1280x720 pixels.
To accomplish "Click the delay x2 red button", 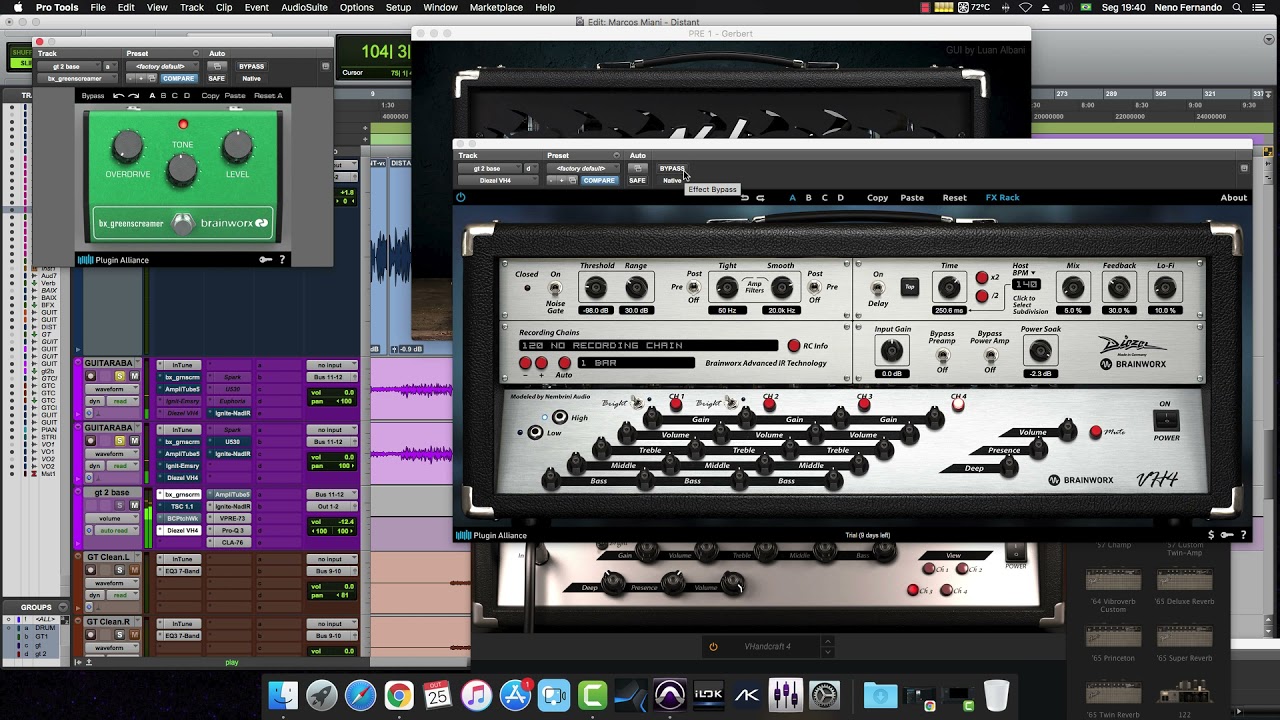I will [x=982, y=278].
